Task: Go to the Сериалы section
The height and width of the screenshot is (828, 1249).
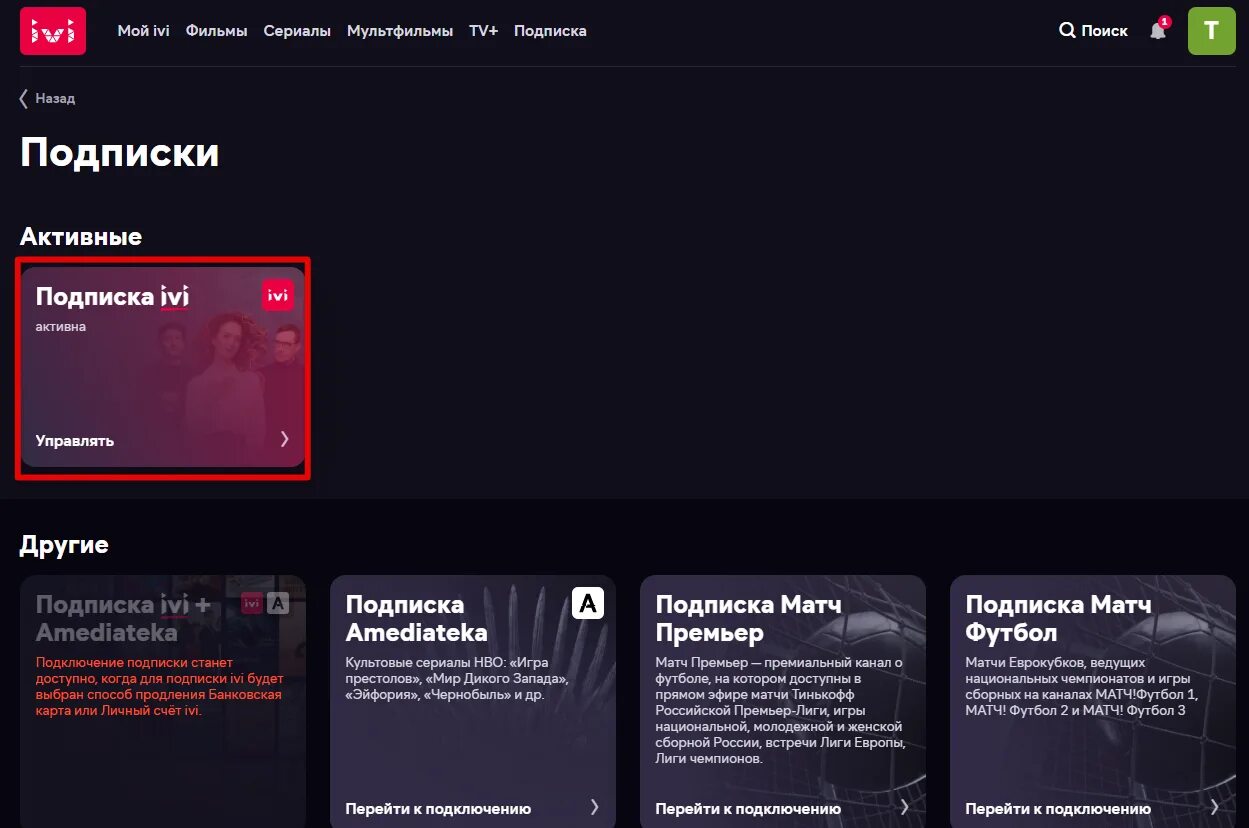Action: [x=297, y=31]
